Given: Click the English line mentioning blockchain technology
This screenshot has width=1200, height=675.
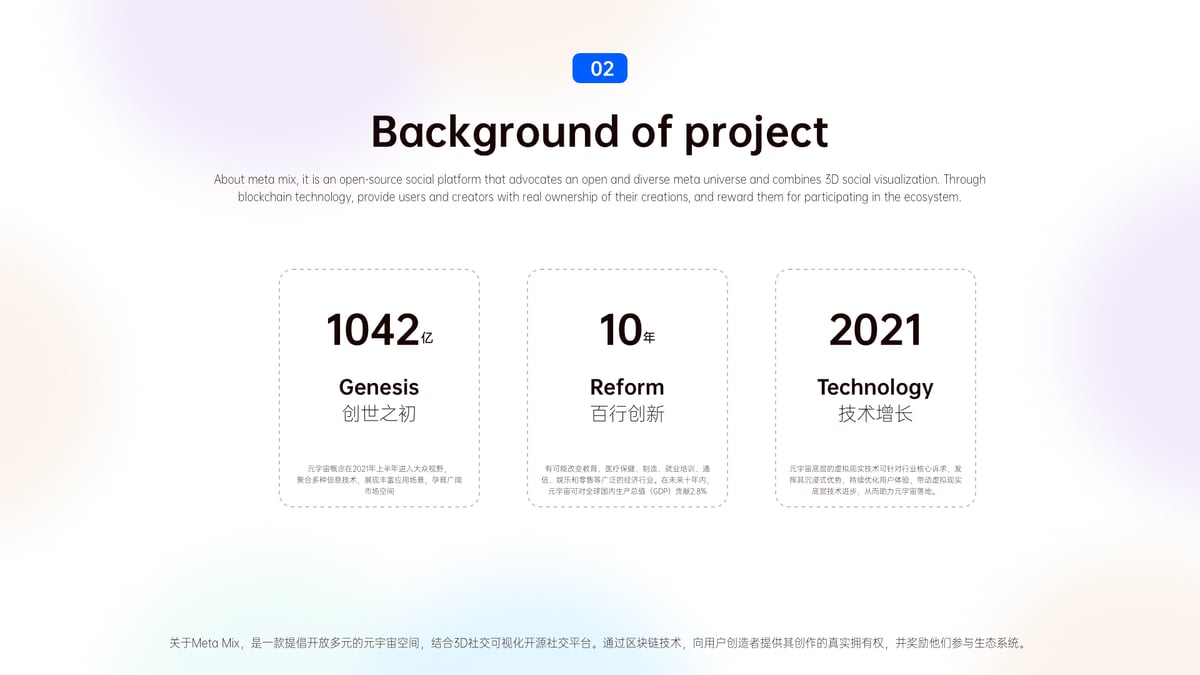Looking at the screenshot, I should pos(600,197).
